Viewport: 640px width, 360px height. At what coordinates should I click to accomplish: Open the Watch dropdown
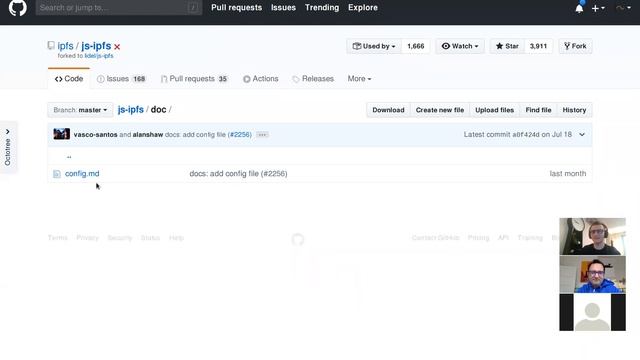(x=460, y=46)
